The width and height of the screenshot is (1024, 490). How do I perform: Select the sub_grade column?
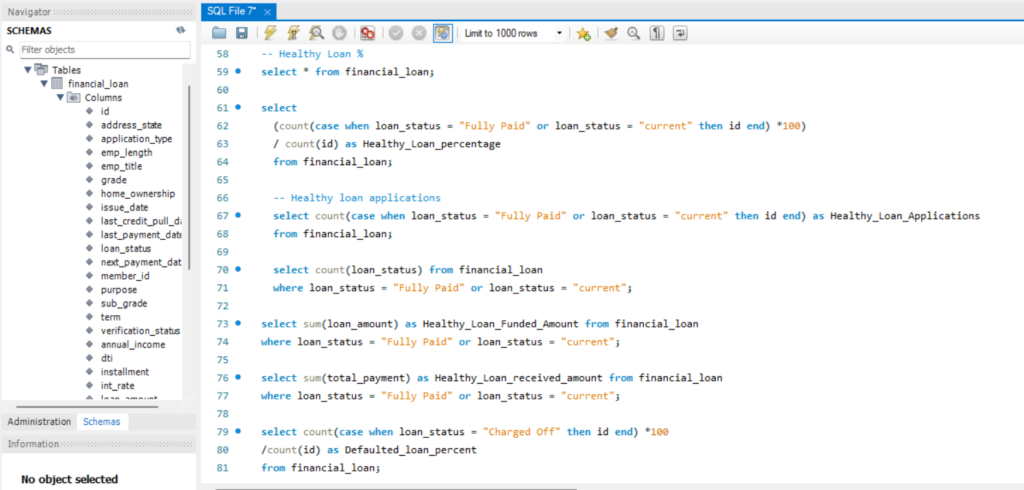click(123, 303)
